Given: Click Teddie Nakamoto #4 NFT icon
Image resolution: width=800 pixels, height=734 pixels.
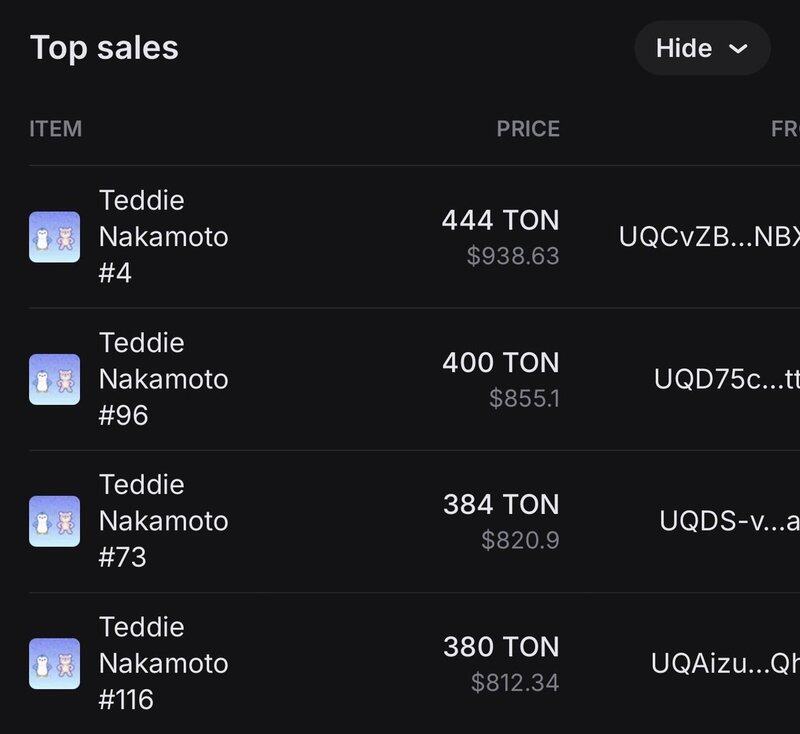Looking at the screenshot, I should pyautogui.click(x=54, y=237).
